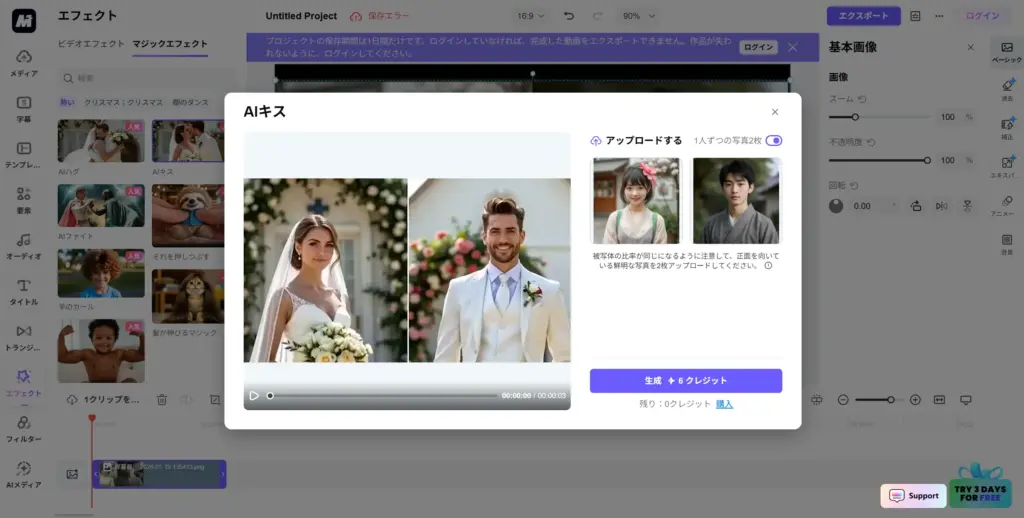Open the テンプレート templates panel
The width and height of the screenshot is (1024, 518).
24,155
